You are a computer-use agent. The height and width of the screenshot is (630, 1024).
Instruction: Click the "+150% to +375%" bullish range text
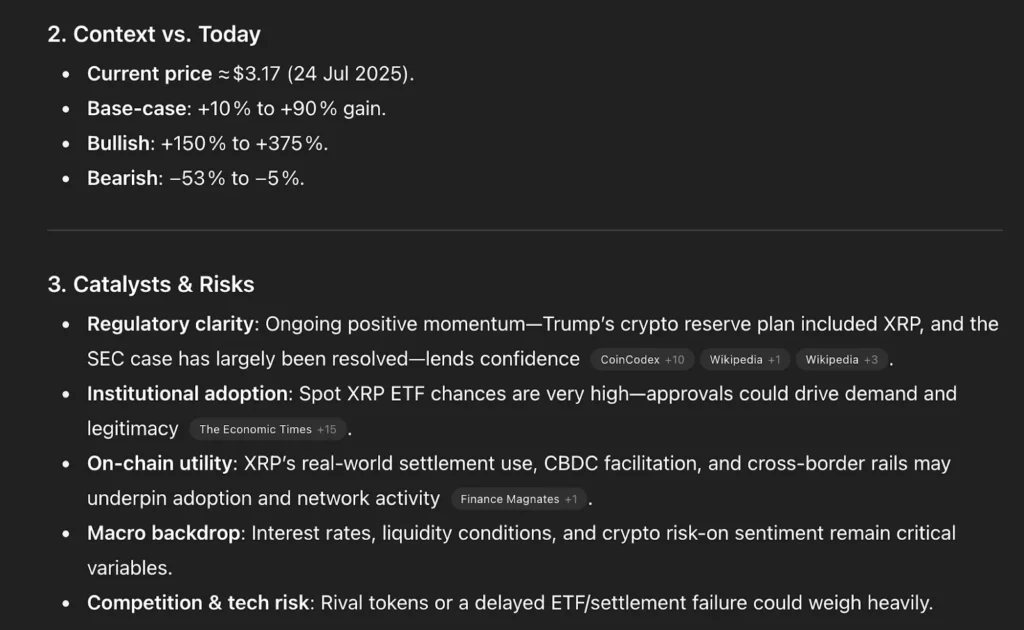coord(244,144)
